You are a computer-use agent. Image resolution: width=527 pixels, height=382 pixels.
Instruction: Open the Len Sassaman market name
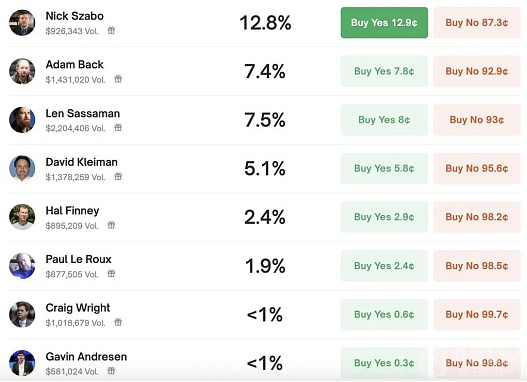[83, 113]
